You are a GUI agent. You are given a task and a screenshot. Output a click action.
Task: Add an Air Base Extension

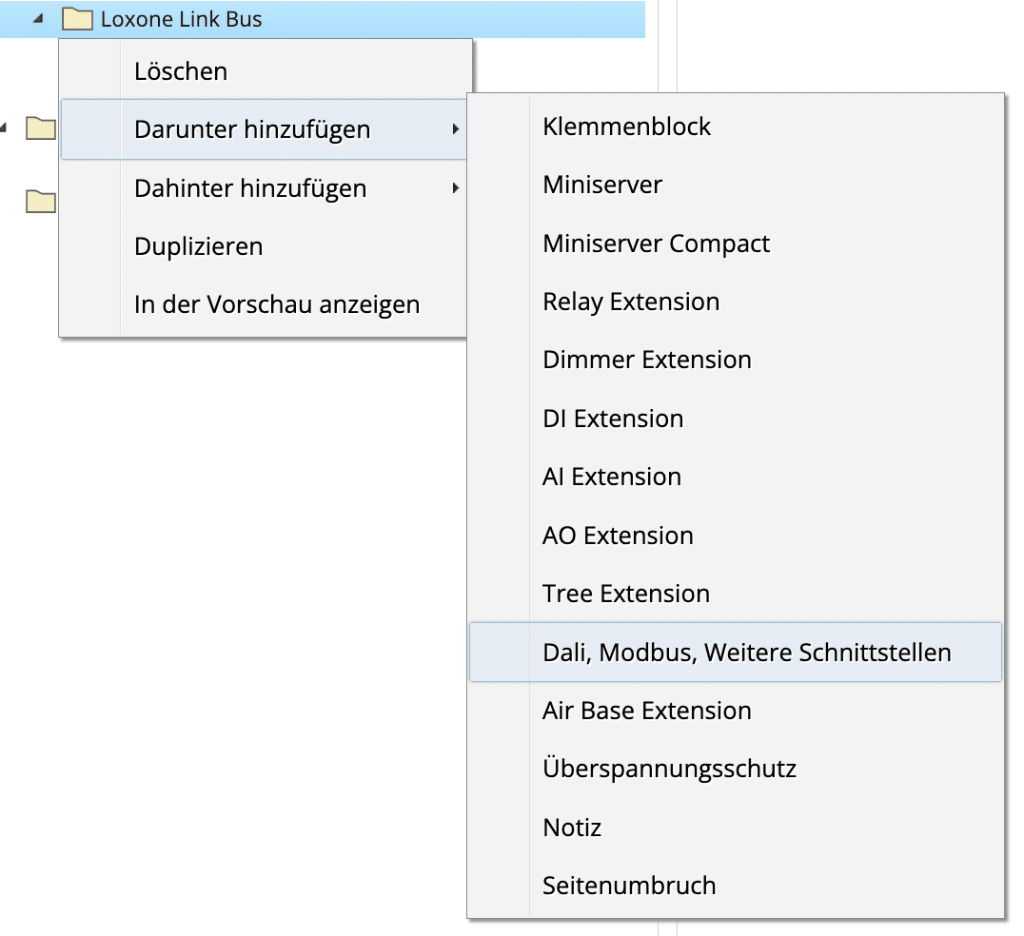pos(735,711)
